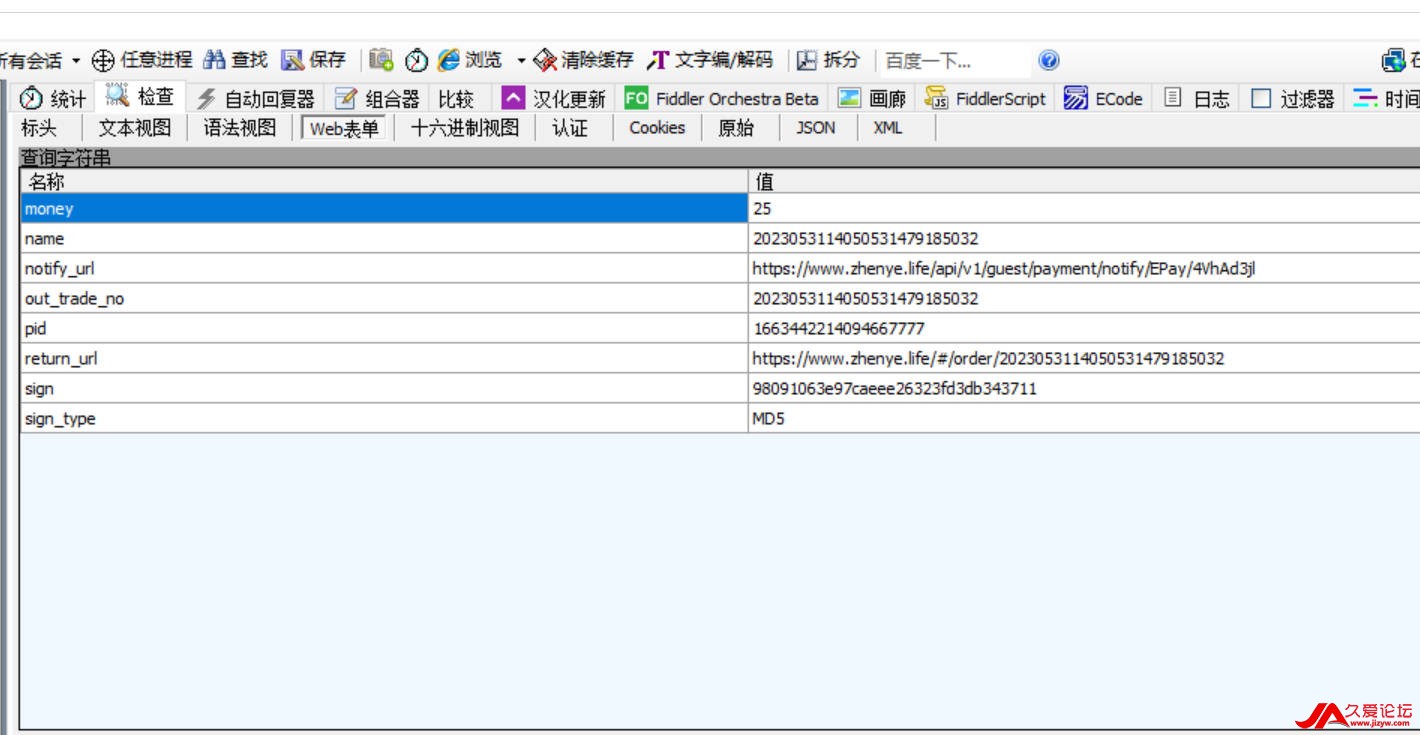The image size is (1420, 735).
Task: Open the ECode tab
Action: [x=1103, y=98]
